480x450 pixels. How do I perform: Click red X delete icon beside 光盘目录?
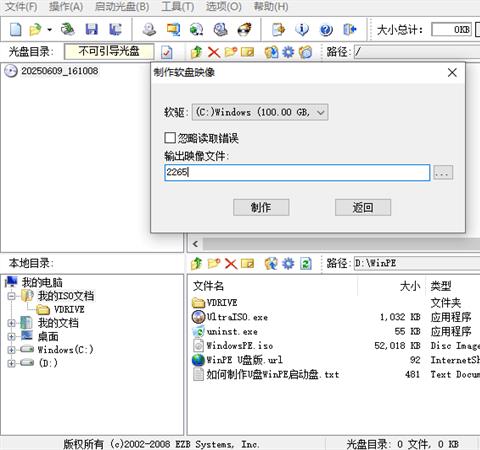pyautogui.click(x=214, y=52)
